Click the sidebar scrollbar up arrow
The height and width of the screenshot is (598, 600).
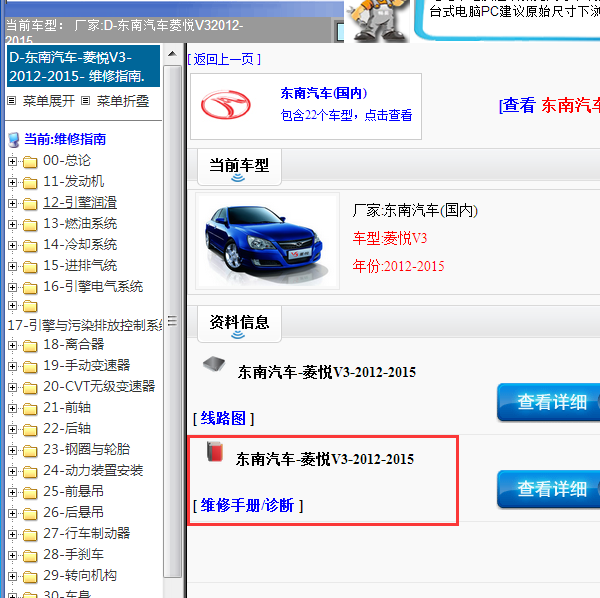pyautogui.click(x=172, y=54)
